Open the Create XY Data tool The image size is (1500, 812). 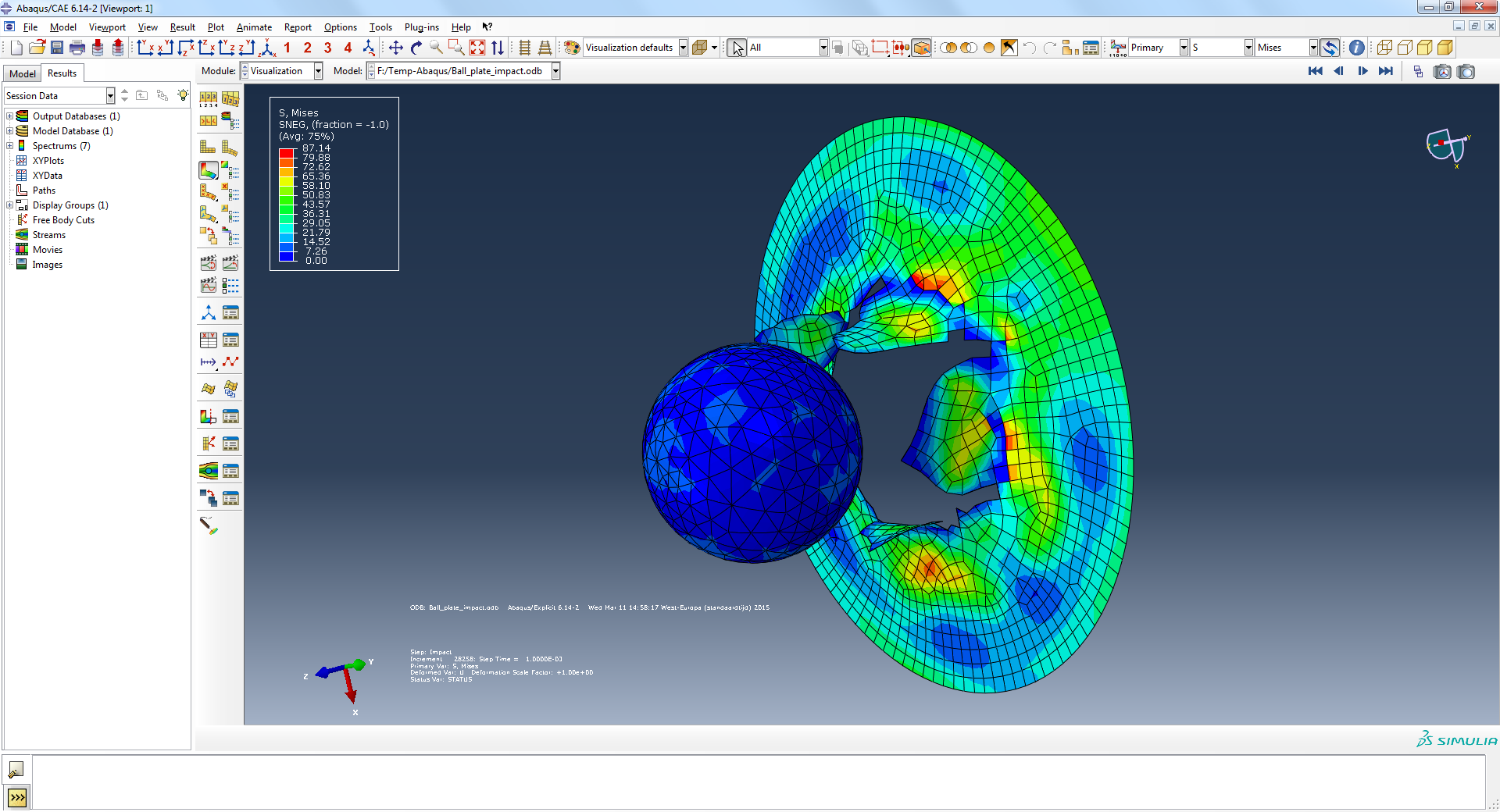(207, 340)
